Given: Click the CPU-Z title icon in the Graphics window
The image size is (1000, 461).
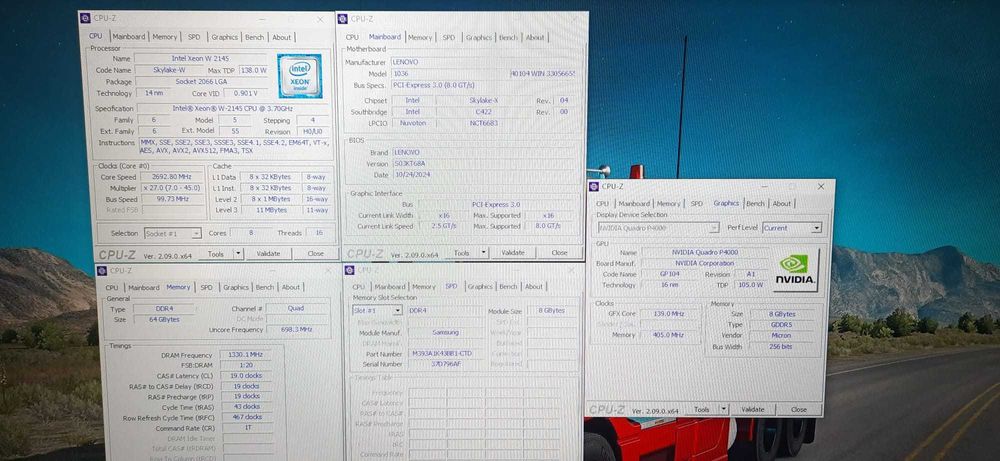Looking at the screenshot, I should pos(594,186).
